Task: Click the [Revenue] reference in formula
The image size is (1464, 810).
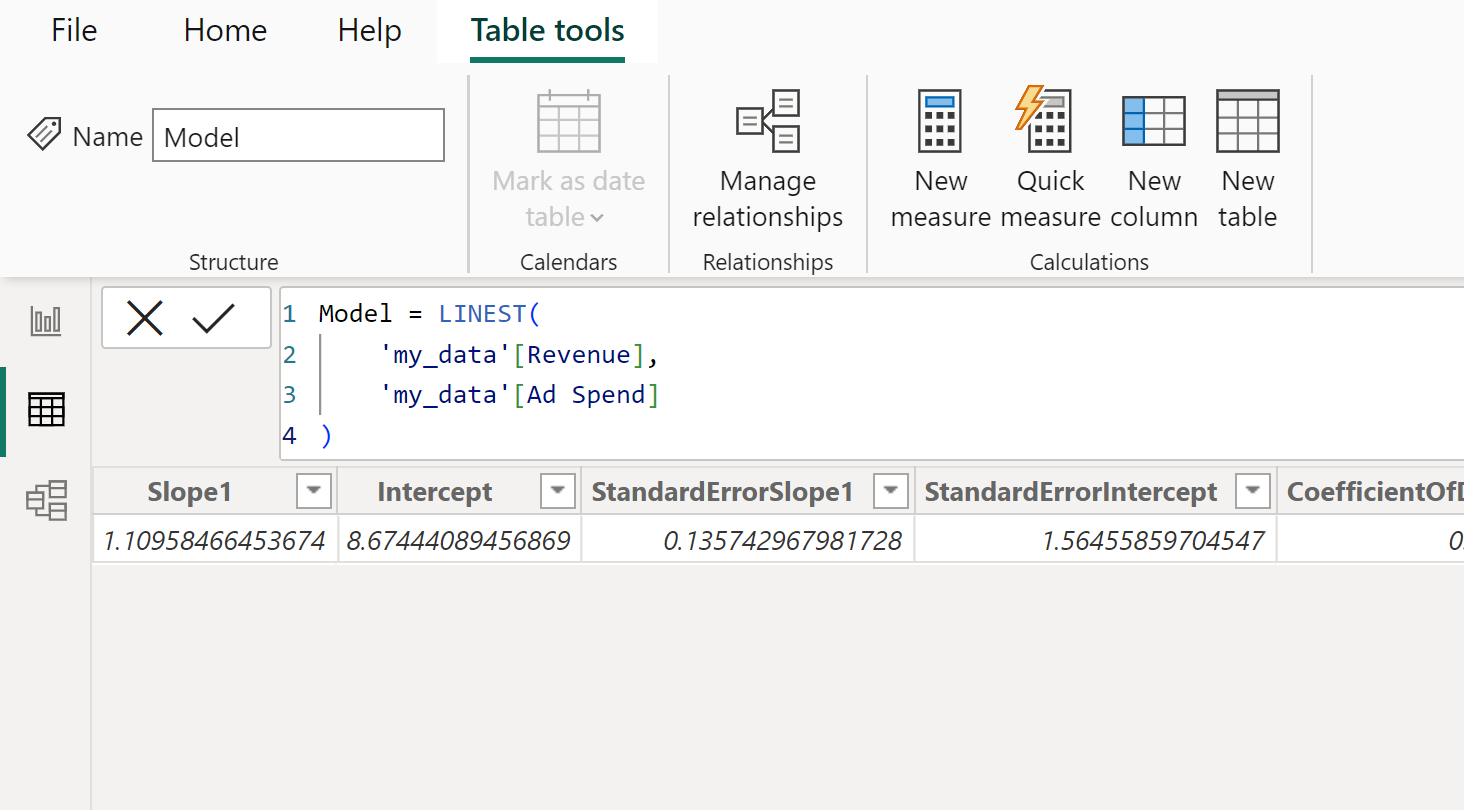Action: (578, 355)
